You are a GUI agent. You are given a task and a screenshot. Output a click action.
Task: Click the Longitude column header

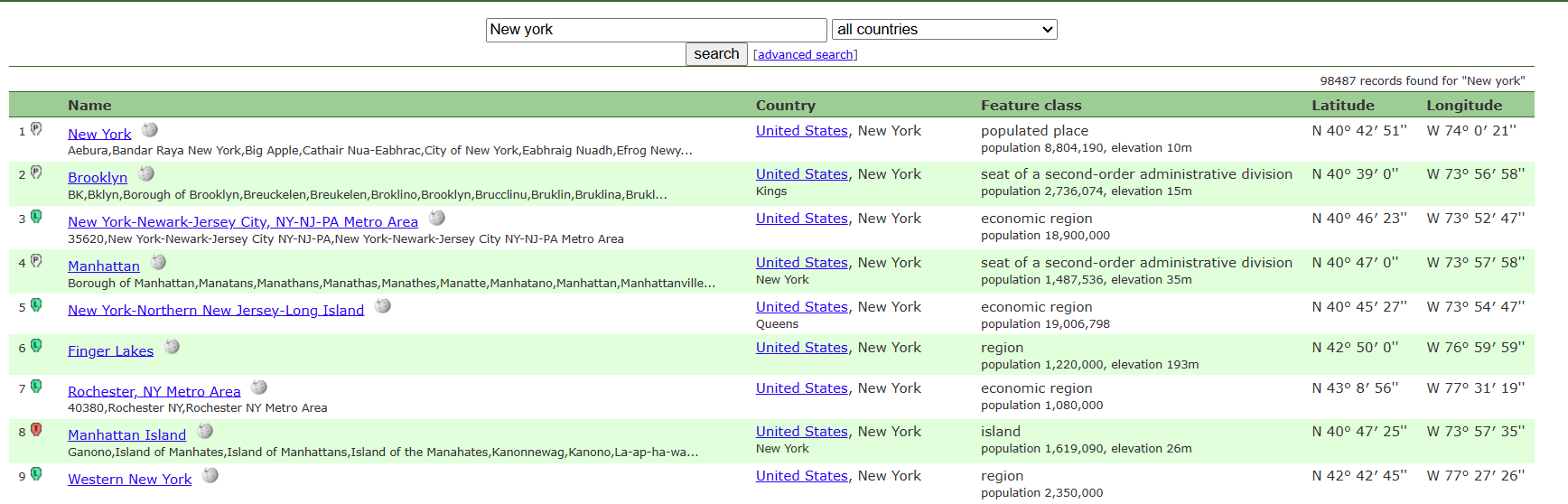click(x=1464, y=106)
